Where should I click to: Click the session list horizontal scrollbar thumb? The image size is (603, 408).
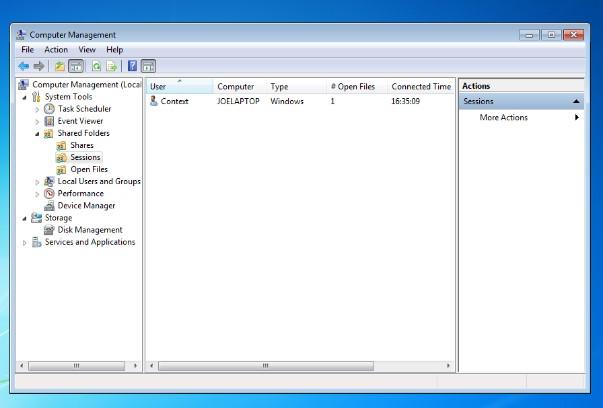pyautogui.click(x=266, y=366)
